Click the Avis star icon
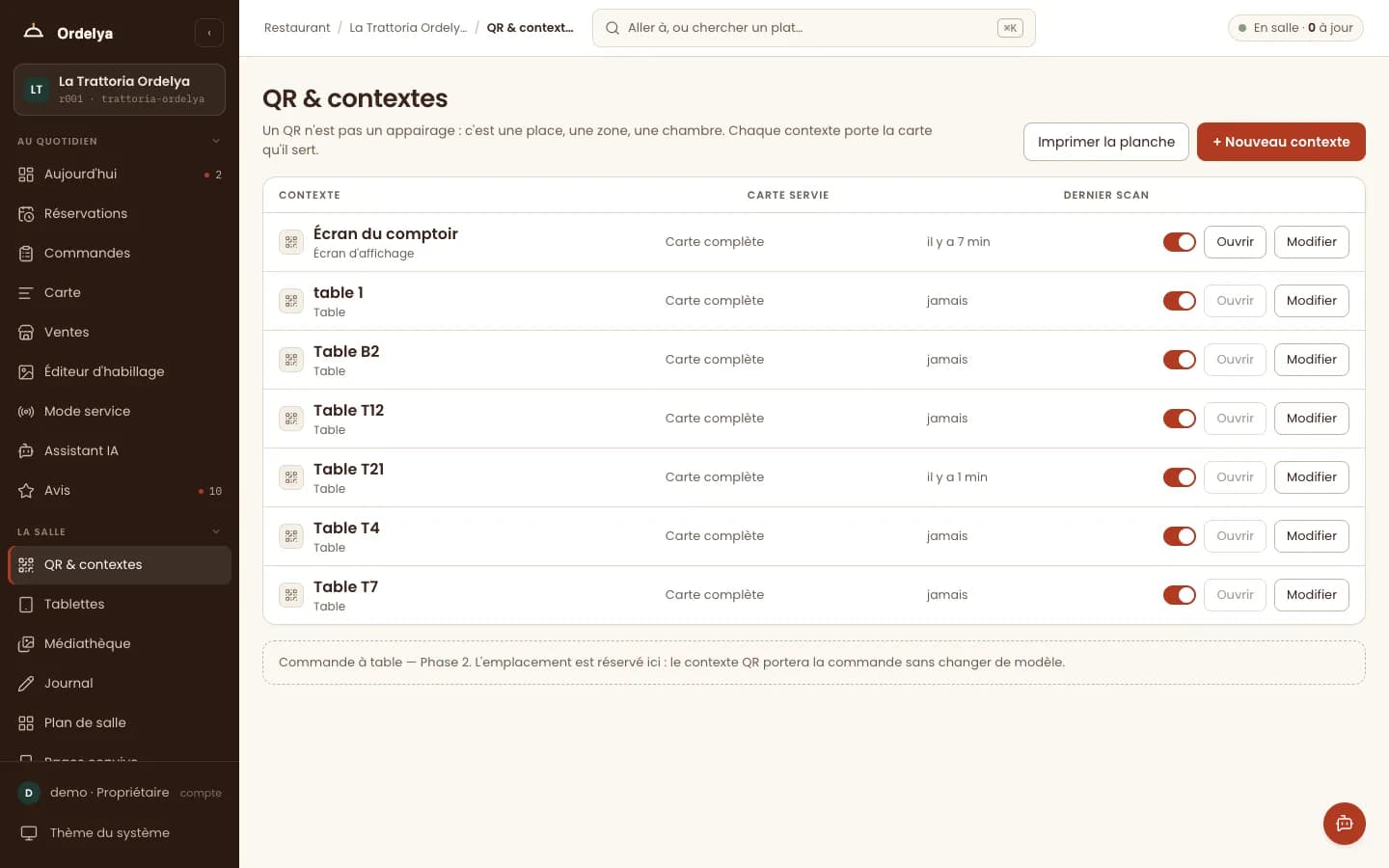 point(26,491)
